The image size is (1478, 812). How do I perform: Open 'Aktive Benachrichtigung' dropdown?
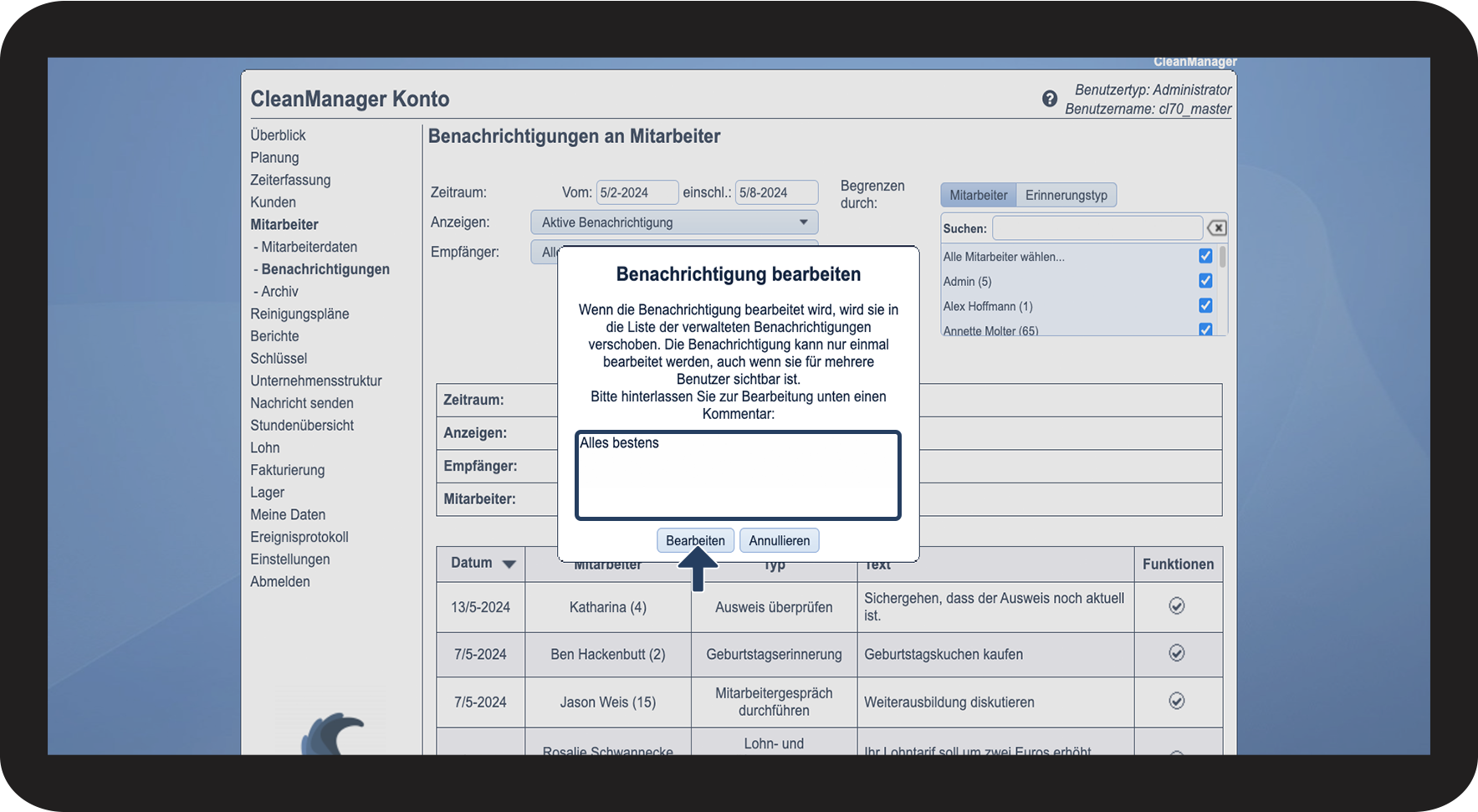tap(673, 222)
